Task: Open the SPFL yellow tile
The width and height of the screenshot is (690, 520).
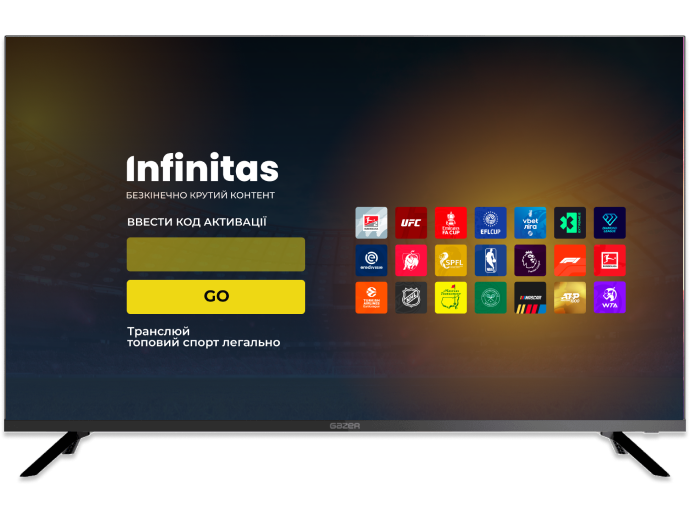Action: pos(451,260)
